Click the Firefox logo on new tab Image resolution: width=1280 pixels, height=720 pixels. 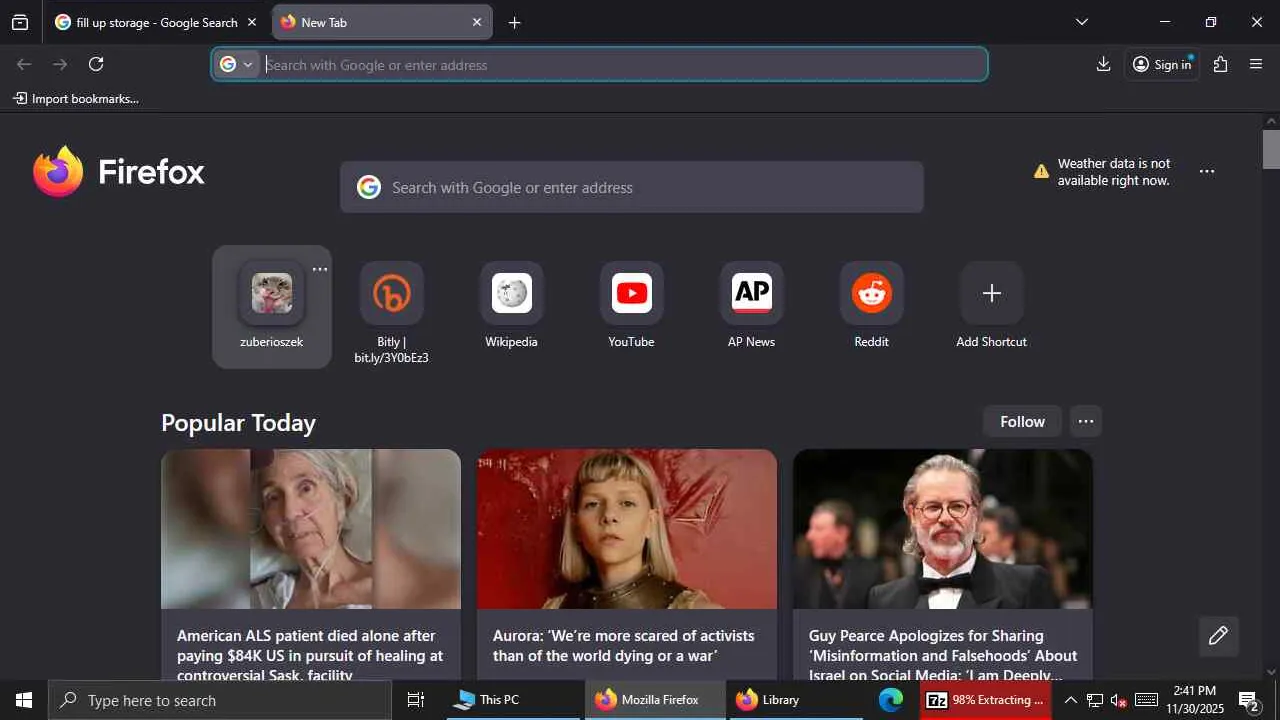pos(119,172)
